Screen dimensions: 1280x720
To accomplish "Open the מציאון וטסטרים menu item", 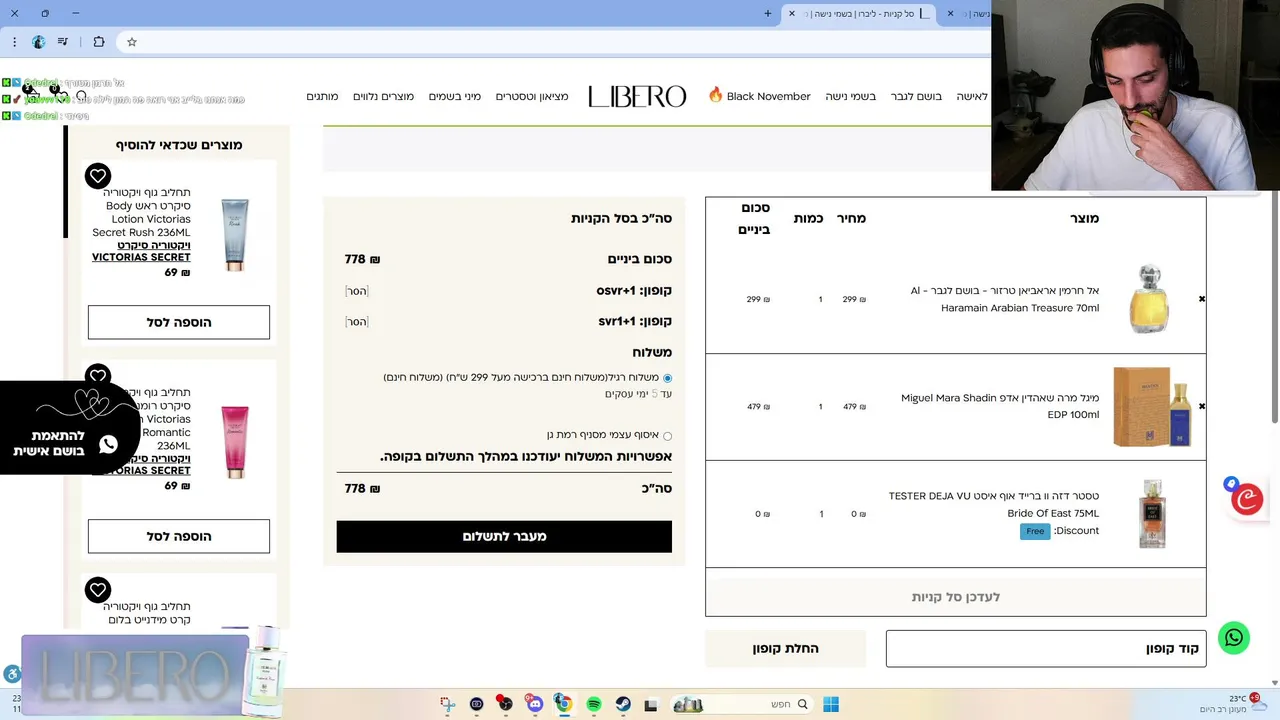I will tap(532, 96).
